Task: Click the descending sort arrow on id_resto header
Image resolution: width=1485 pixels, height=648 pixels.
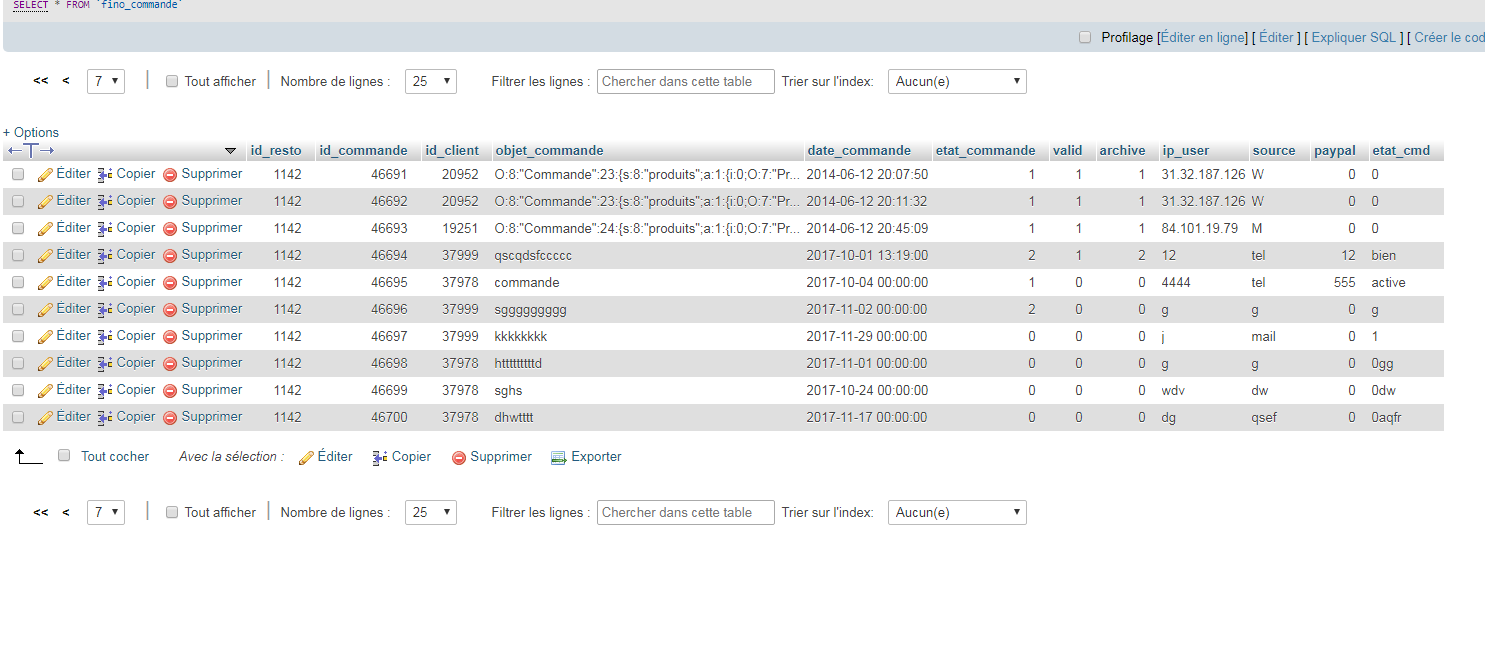Action: pyautogui.click(x=231, y=150)
